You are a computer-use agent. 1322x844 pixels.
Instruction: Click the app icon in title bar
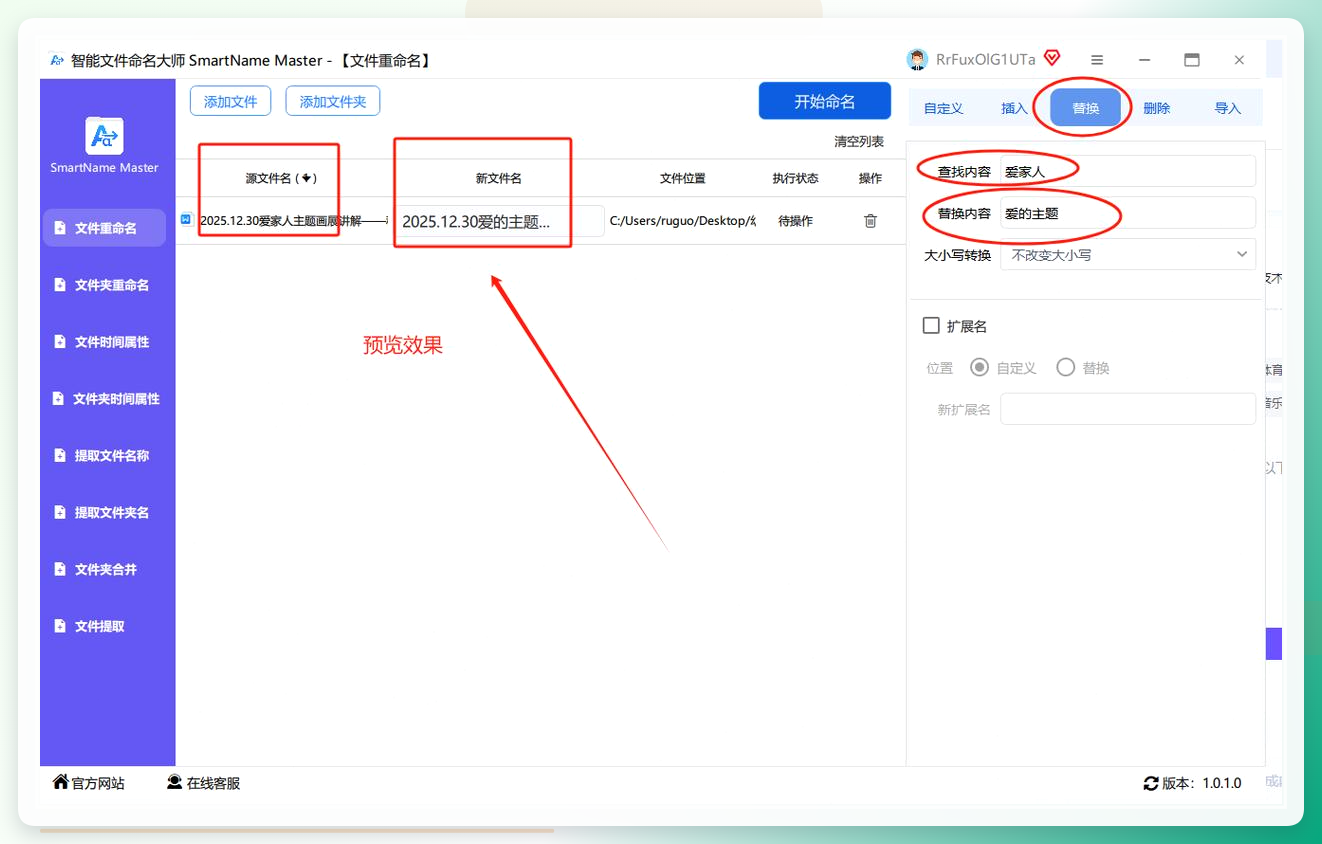pos(57,60)
